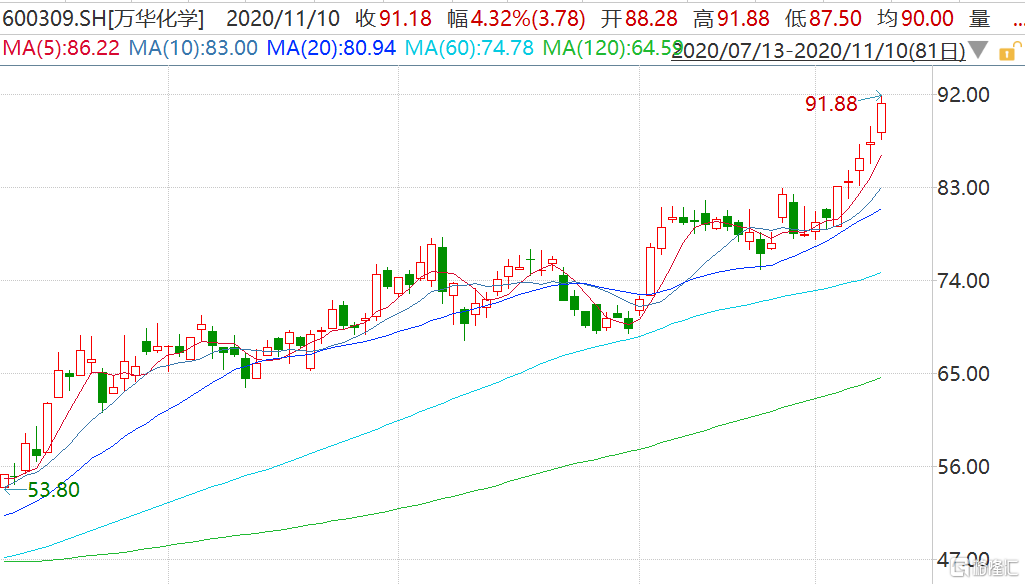Open the date range dropdown triangle

coord(978,50)
